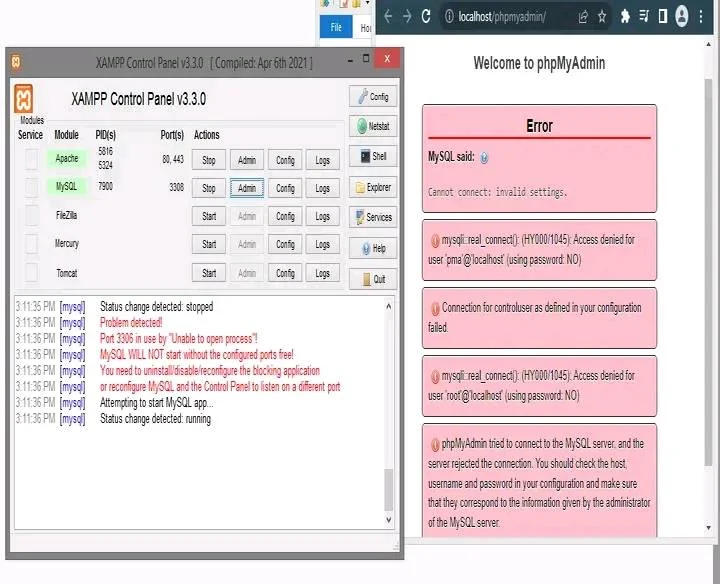
Task: Click the MySQL module label
Action: coord(67,186)
